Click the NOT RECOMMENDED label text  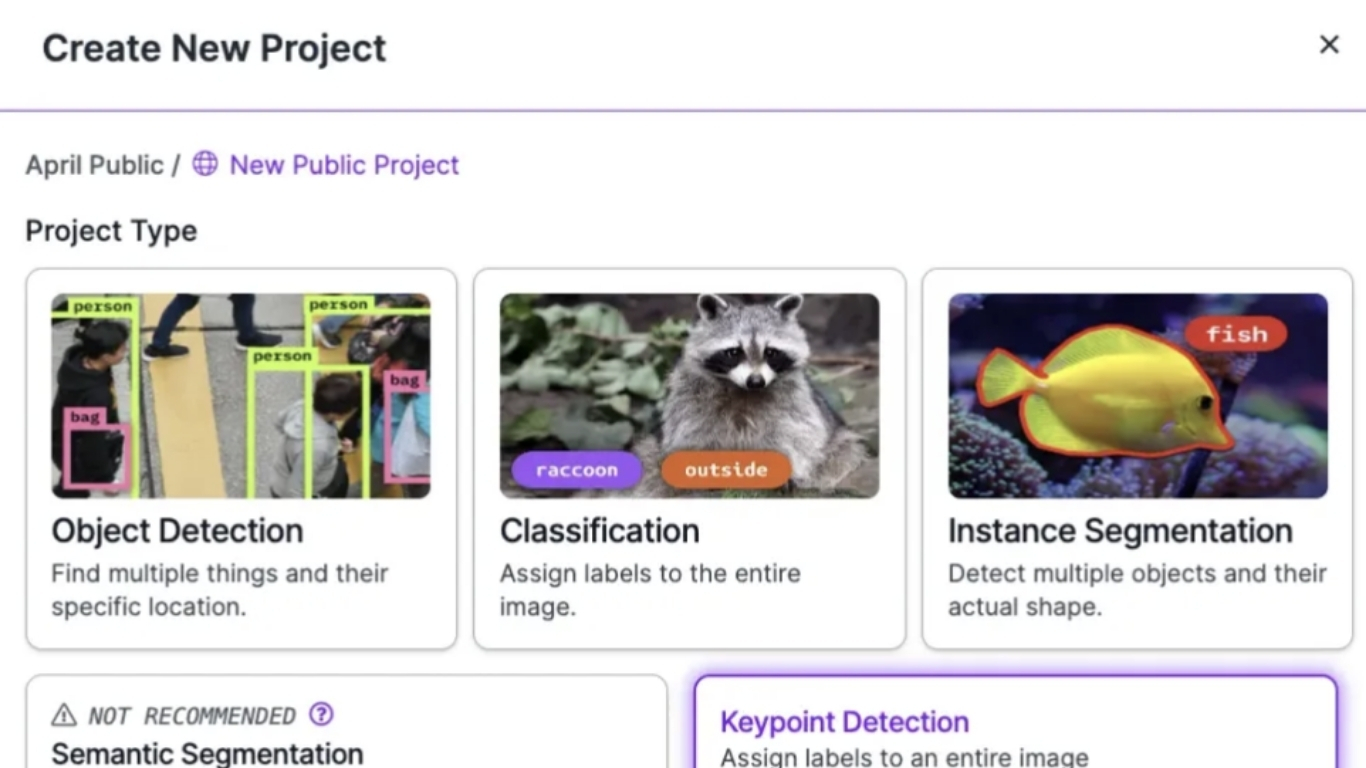click(191, 716)
